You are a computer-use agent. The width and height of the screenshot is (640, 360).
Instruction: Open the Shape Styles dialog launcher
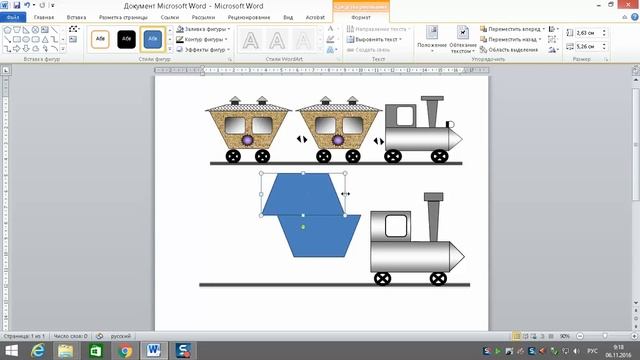point(230,60)
